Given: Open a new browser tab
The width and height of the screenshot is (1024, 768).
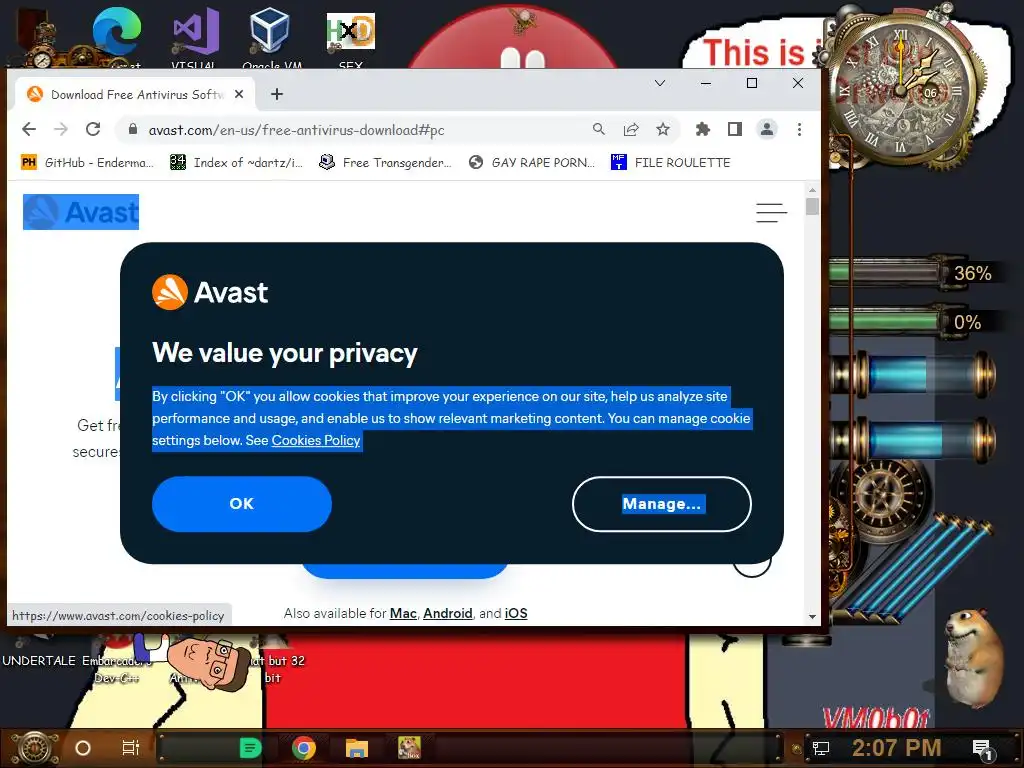Looking at the screenshot, I should tap(277, 95).
